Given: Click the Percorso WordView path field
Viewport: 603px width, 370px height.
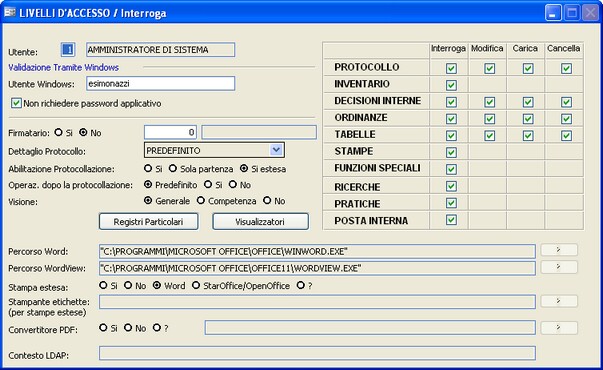Looking at the screenshot, I should click(317, 268).
